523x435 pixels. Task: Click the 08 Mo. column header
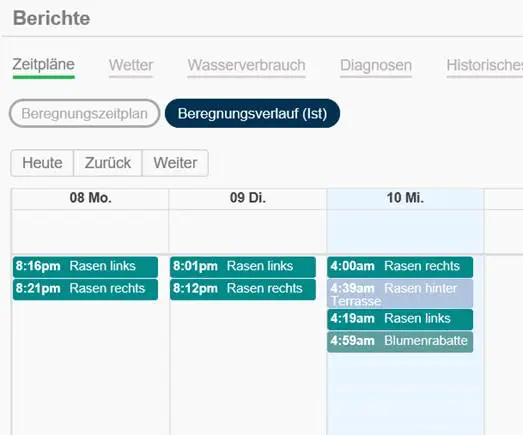pos(90,198)
